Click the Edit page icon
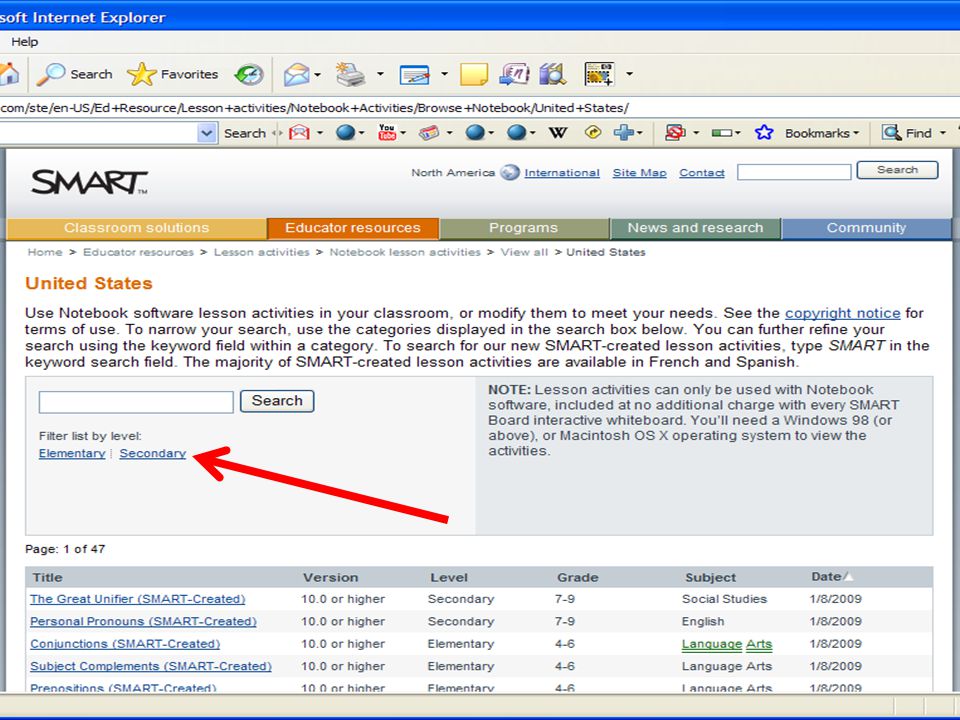Image resolution: width=960 pixels, height=720 pixels. point(414,75)
